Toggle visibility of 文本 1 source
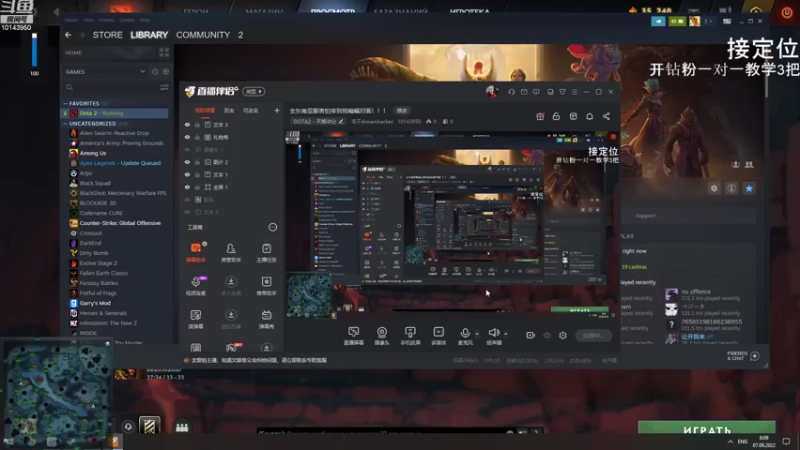The height and width of the screenshot is (450, 800). pyautogui.click(x=187, y=174)
